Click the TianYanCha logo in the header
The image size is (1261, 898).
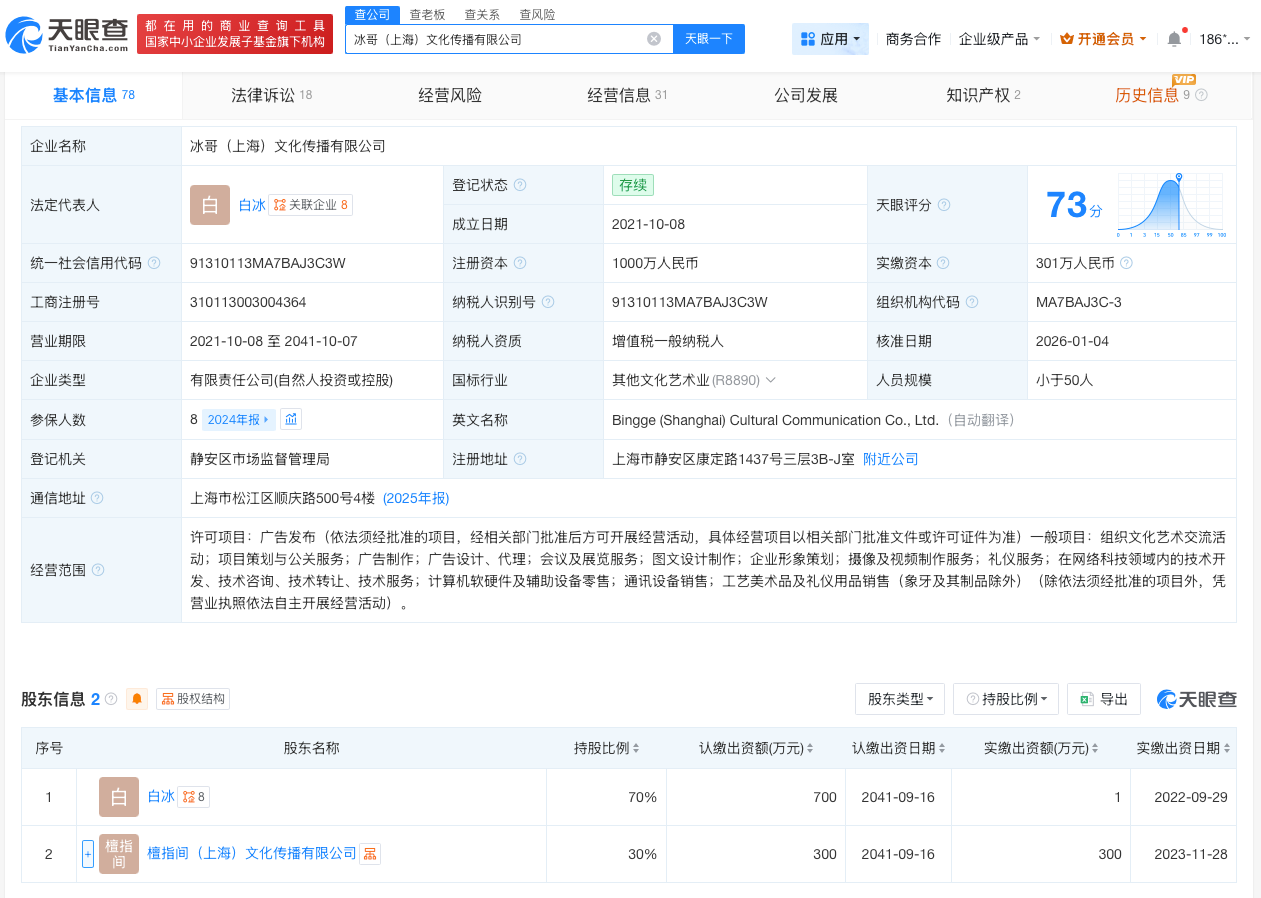67,34
